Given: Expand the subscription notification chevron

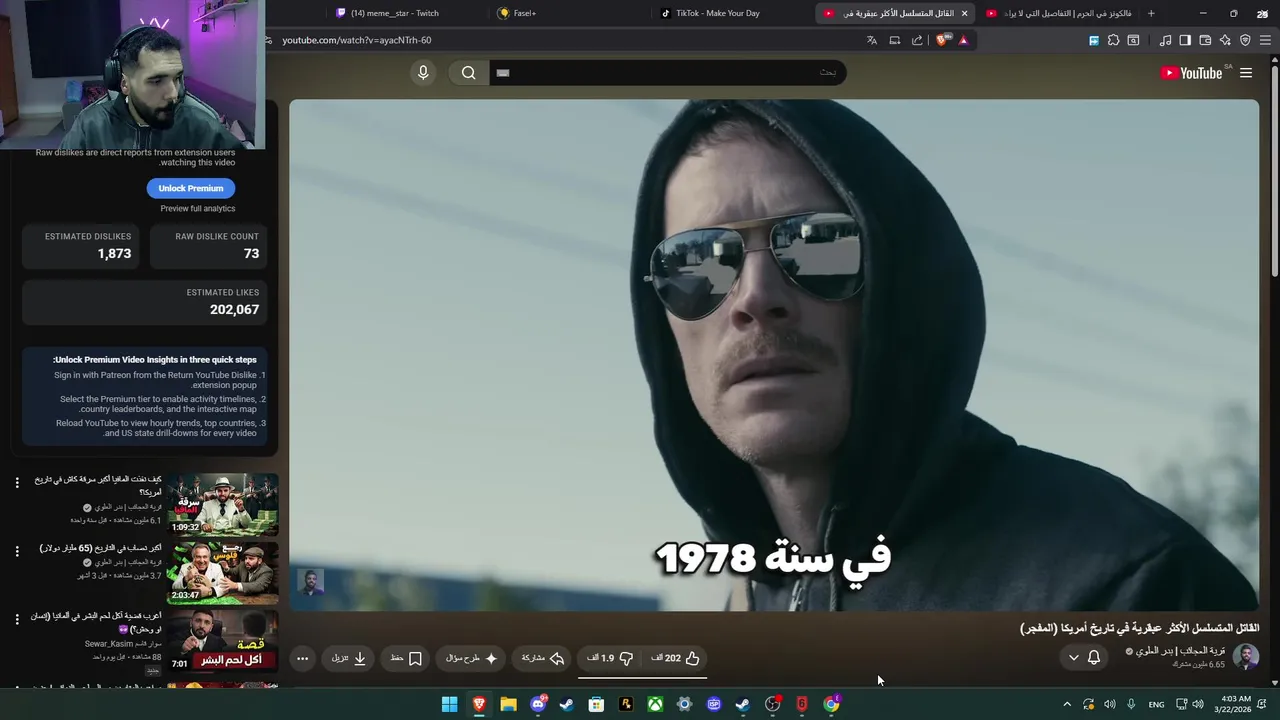Looking at the screenshot, I should [1074, 657].
